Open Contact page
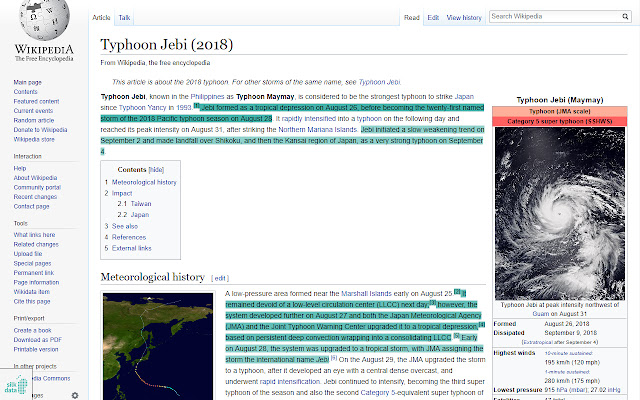The height and width of the screenshot is (400, 640). 31,206
